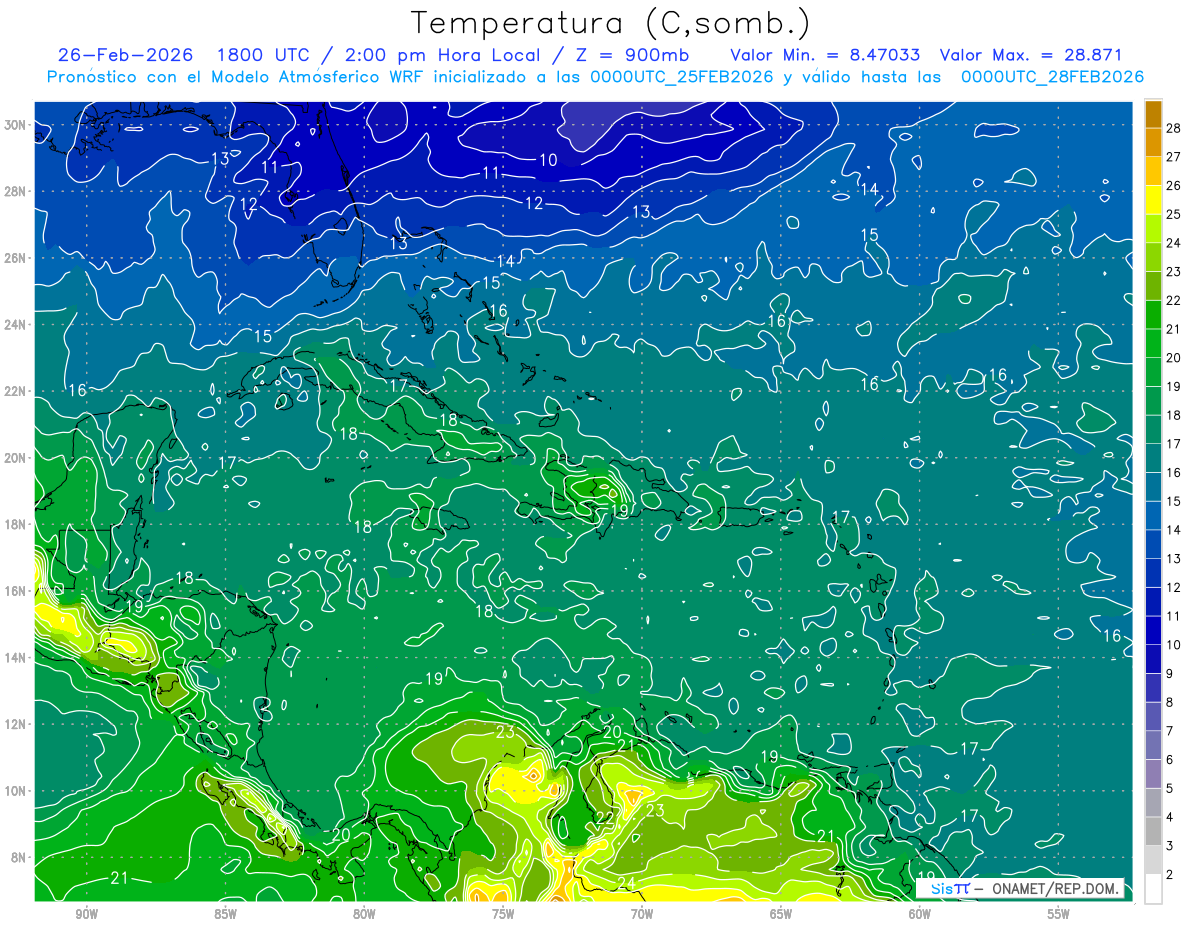
Task: Click the '0000UTC_28FEB2026' valid-until time
Action: (x=1052, y=77)
